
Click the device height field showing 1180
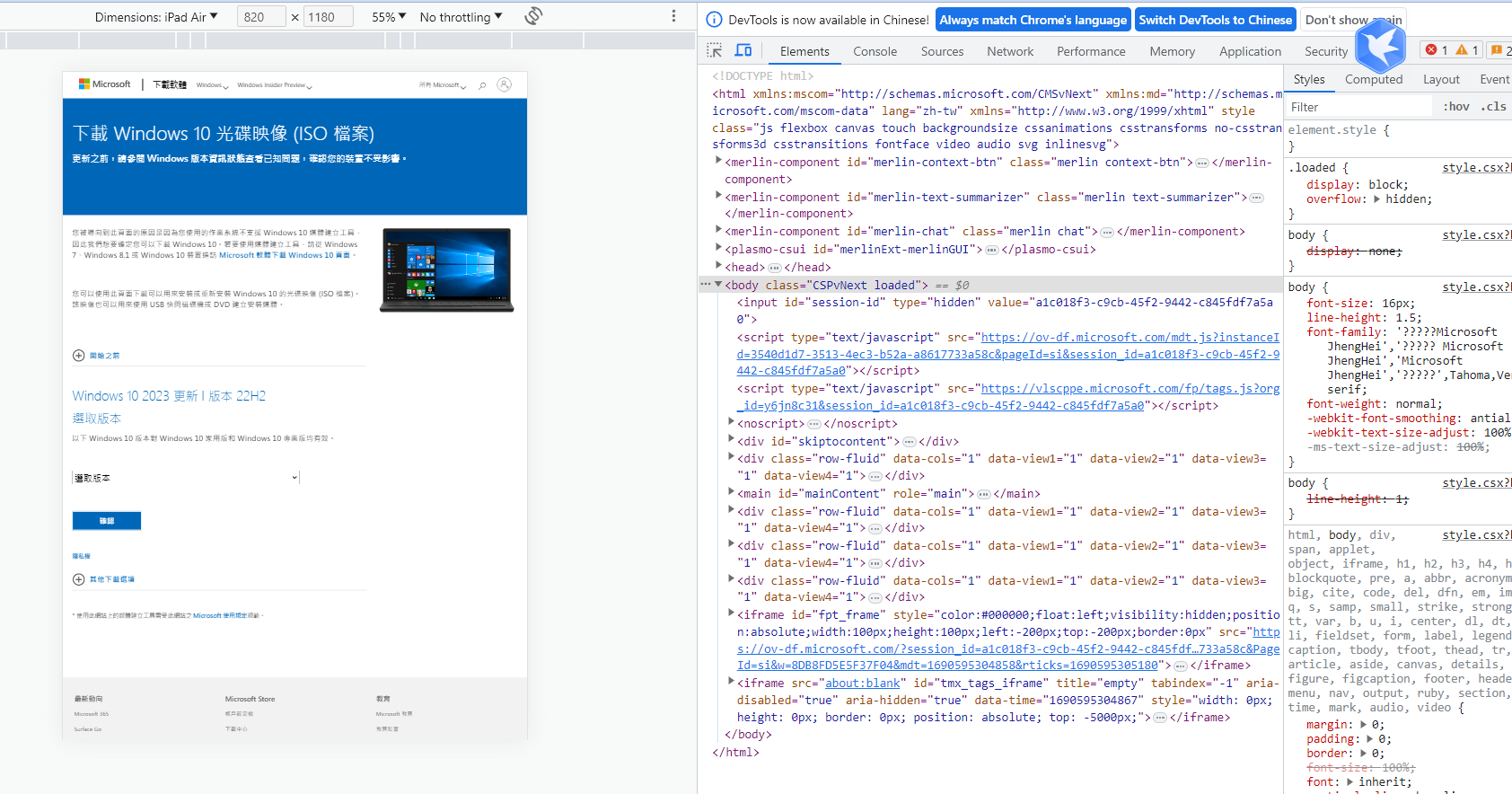(327, 17)
